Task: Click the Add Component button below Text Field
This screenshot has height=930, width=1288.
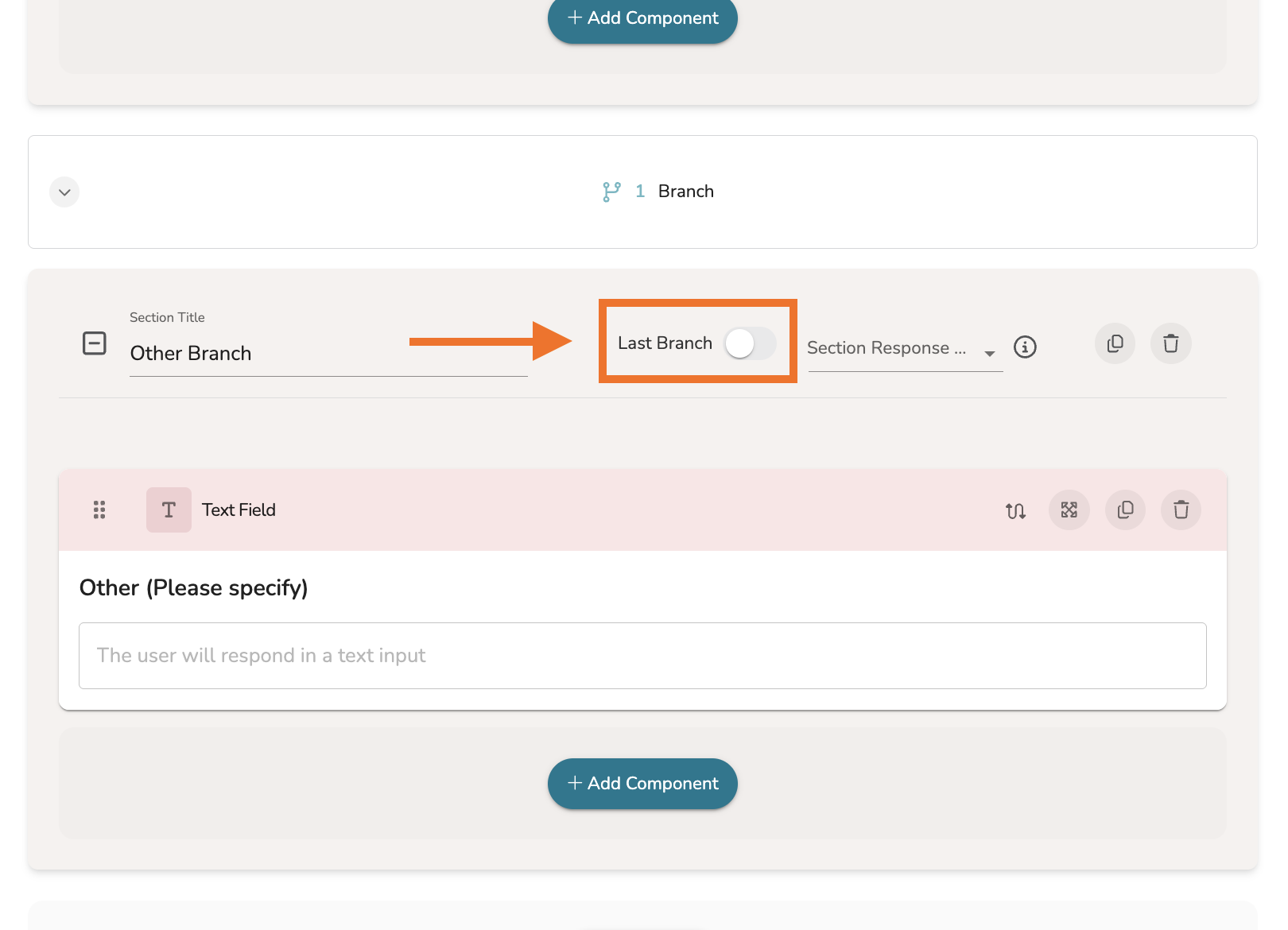Action: coord(642,784)
